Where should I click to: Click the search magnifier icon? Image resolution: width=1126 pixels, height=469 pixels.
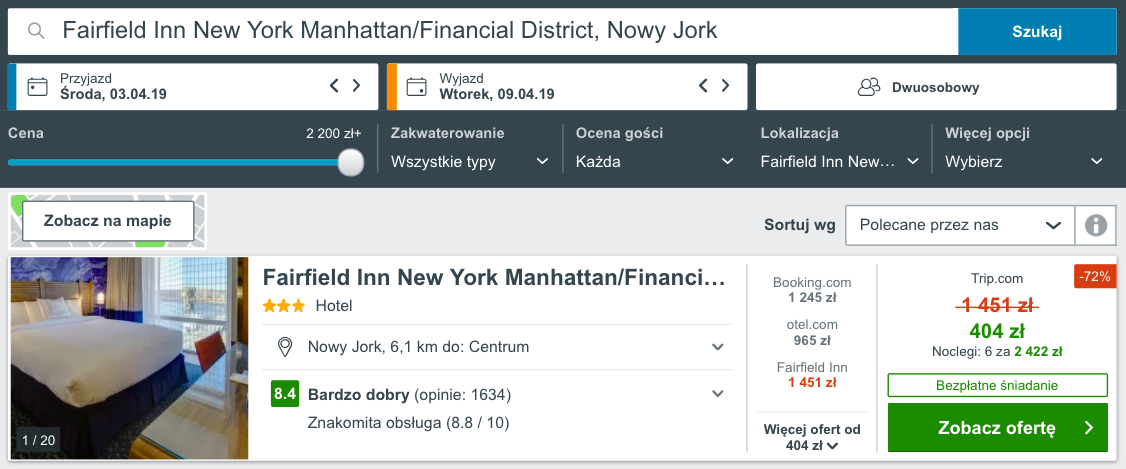pyautogui.click(x=36, y=31)
